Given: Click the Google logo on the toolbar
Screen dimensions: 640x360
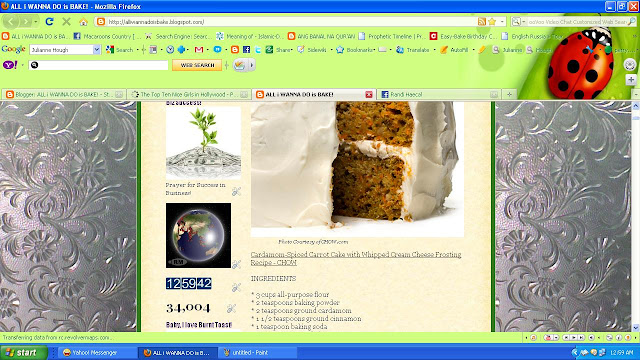Looking at the screenshot, I should 13,49.
